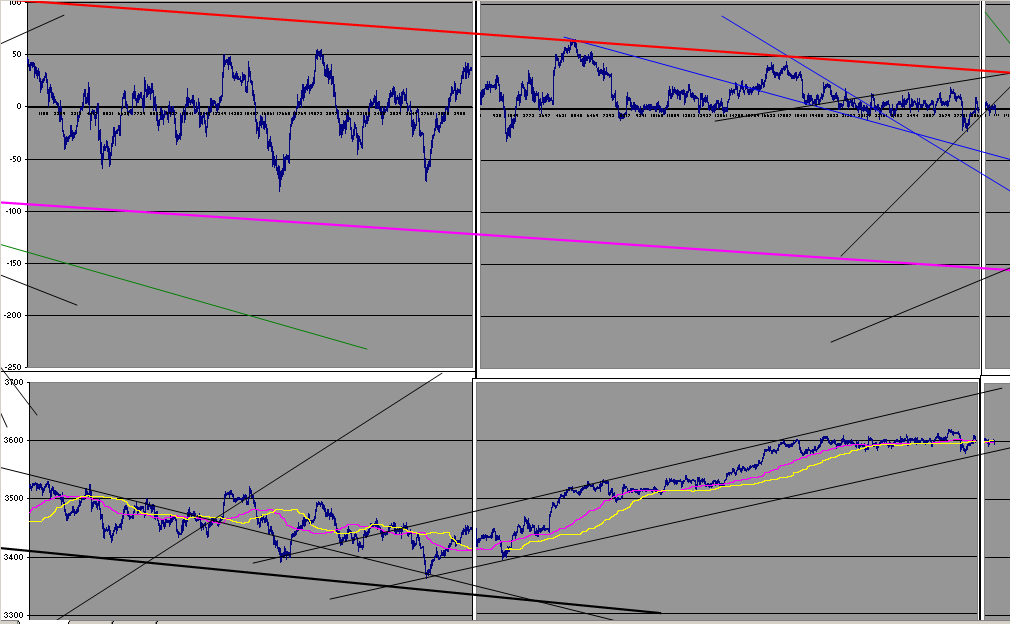Click the -250 label on upper y-axis

click(13, 367)
